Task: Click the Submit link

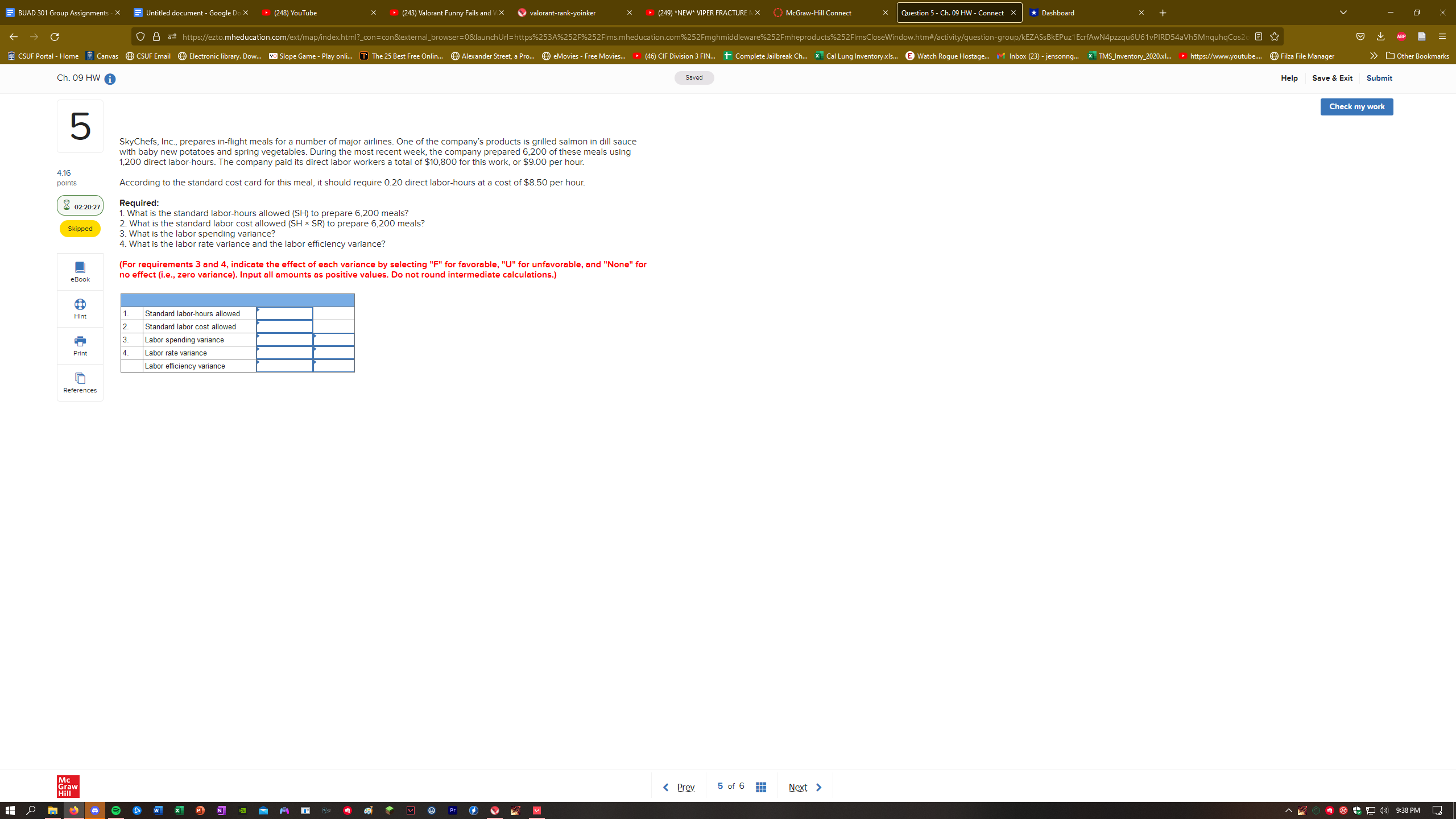Action: pos(1379,78)
